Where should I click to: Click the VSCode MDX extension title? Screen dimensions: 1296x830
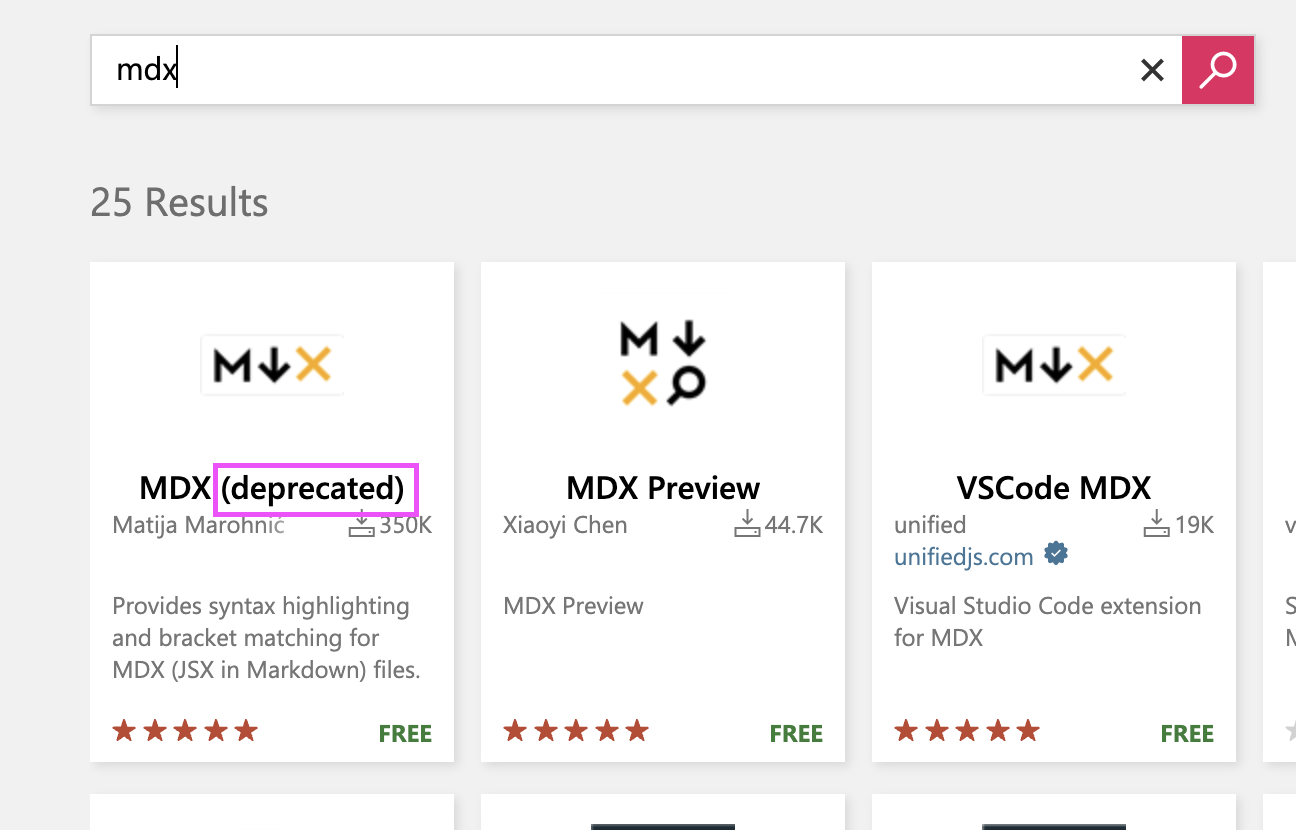click(x=1053, y=488)
